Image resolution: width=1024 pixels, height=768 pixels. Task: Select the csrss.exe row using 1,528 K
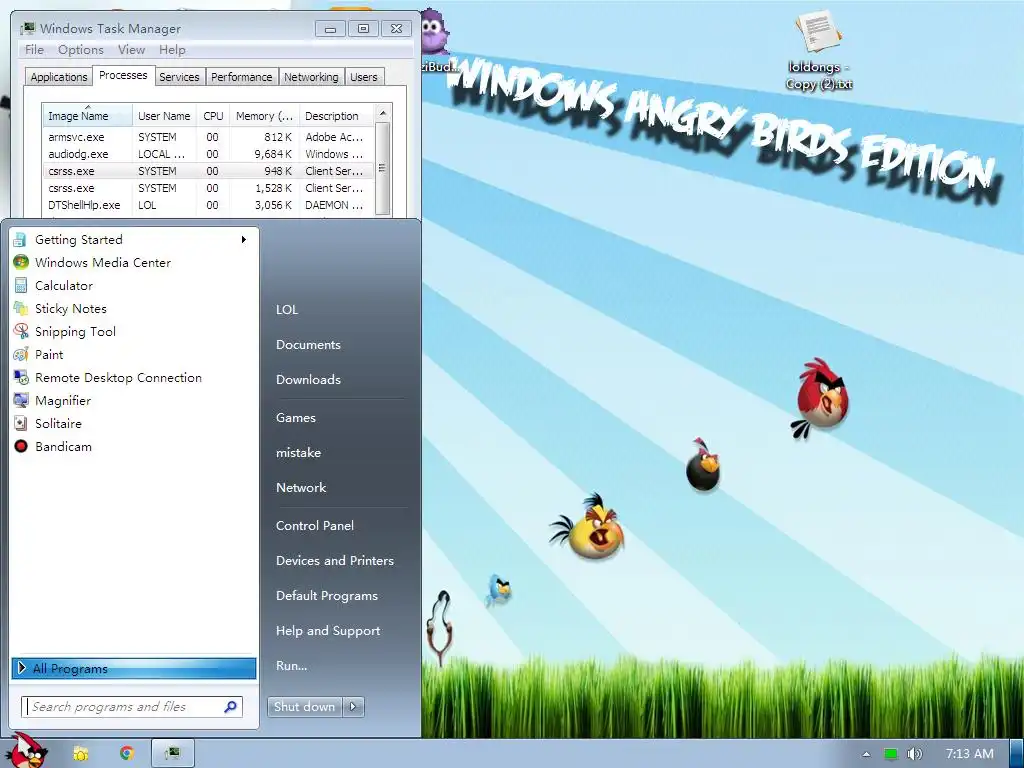(x=208, y=188)
